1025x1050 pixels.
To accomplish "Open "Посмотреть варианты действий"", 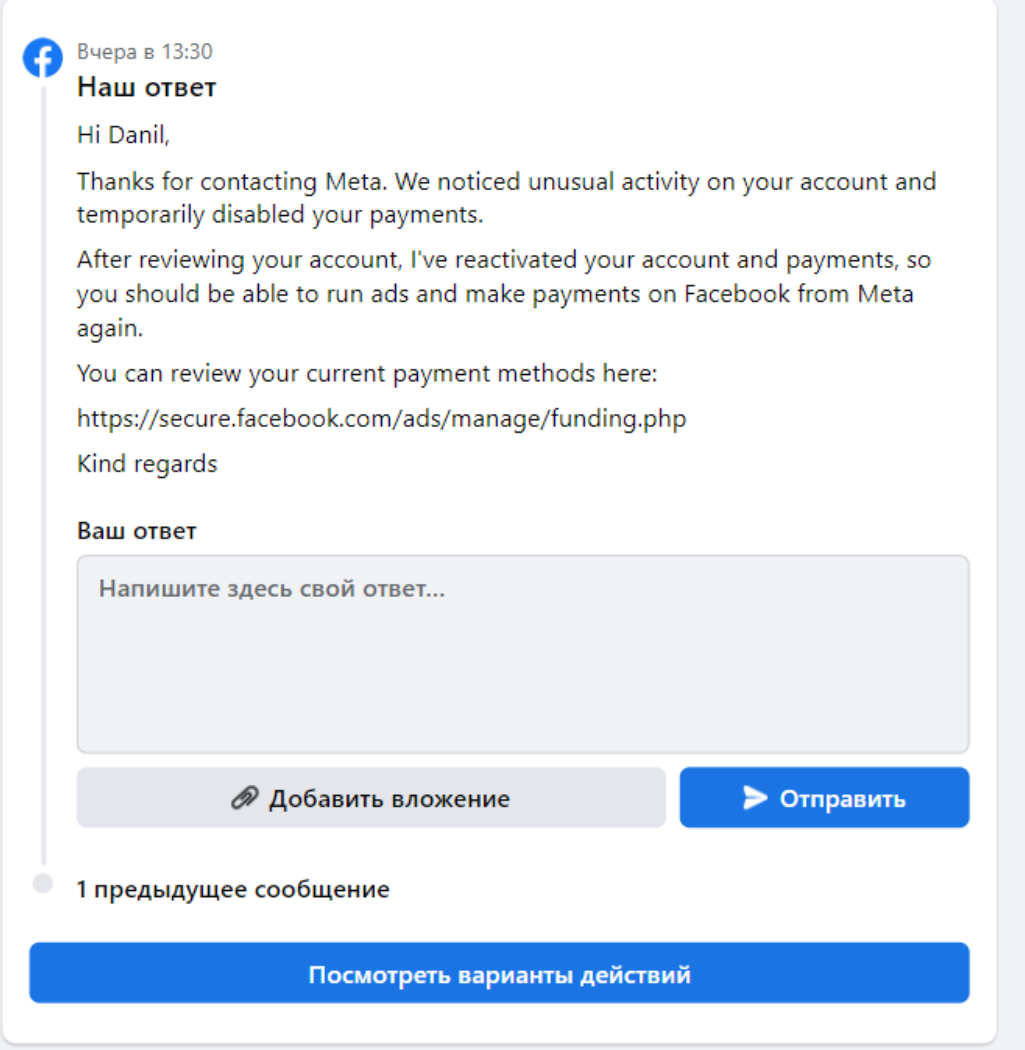I will pos(499,973).
